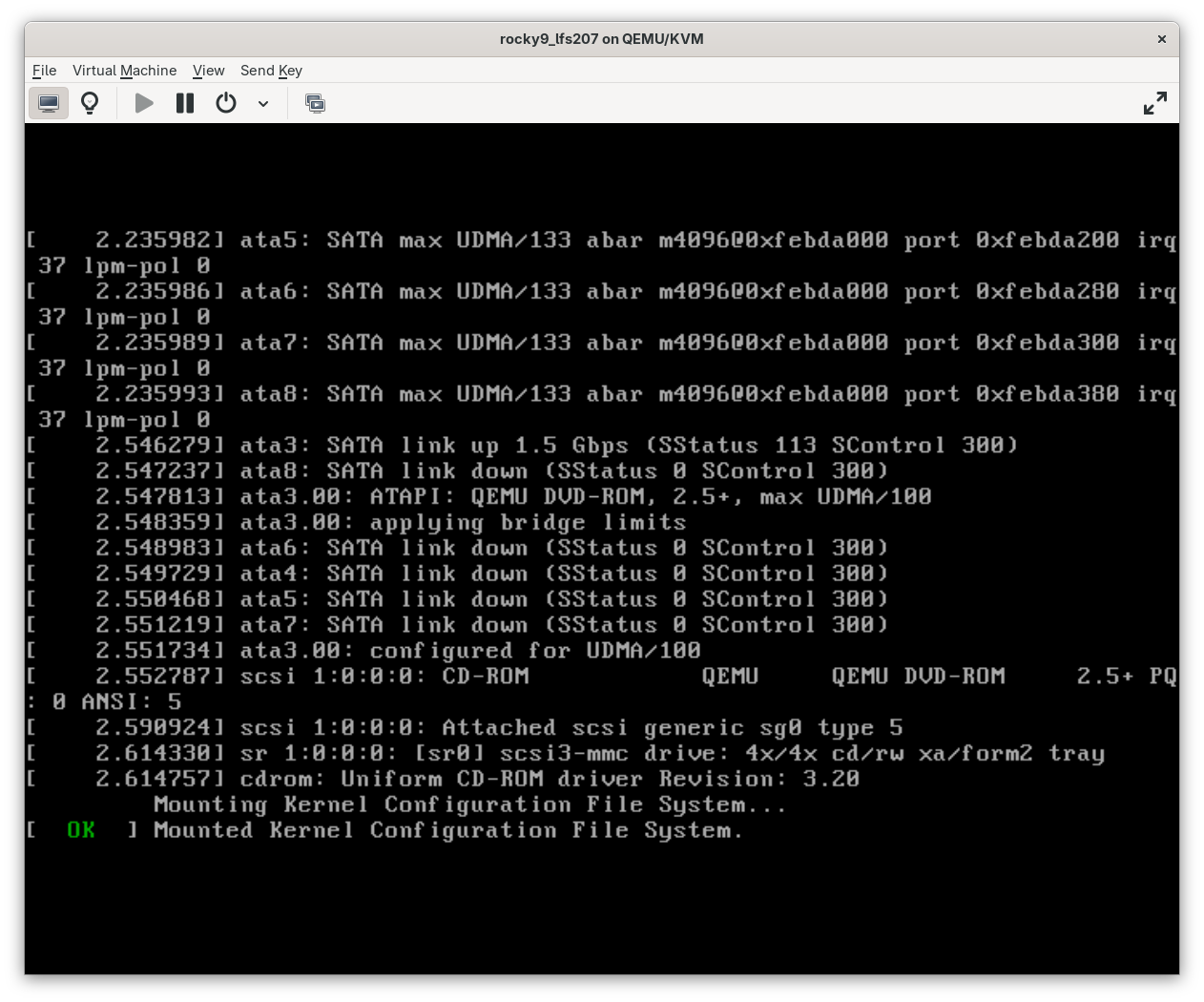Switch to fullscreen with the expand icon
Viewport: 1204px width, 1002px height.
(x=1154, y=103)
